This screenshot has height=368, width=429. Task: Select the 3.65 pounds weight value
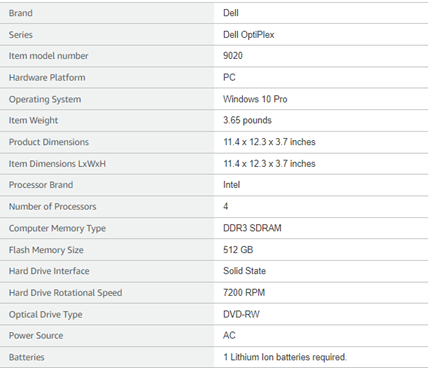coord(247,120)
